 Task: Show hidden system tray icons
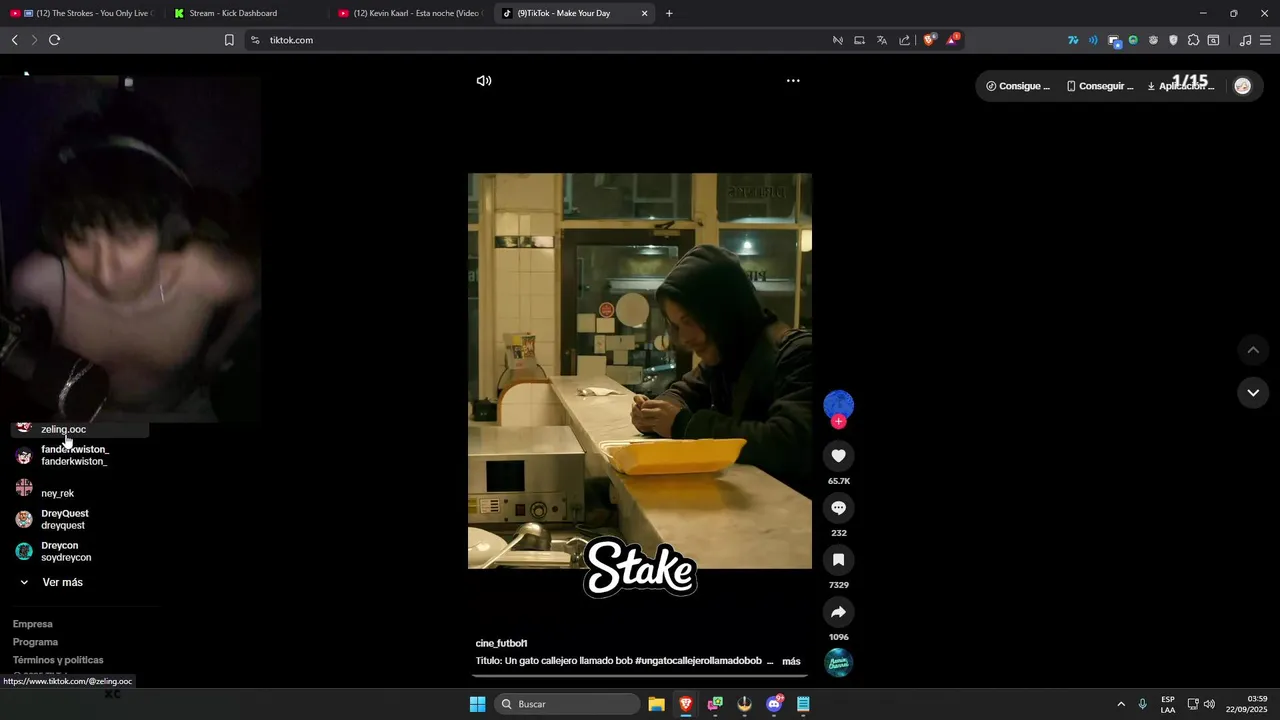pos(1121,704)
